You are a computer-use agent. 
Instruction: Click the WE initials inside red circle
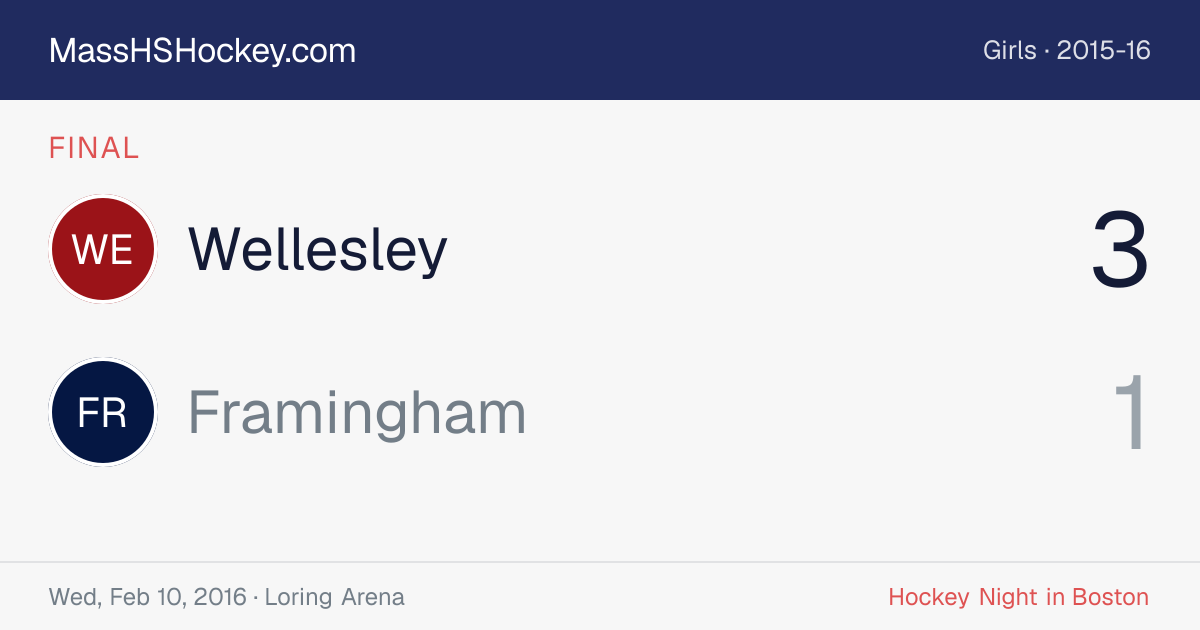coord(103,249)
